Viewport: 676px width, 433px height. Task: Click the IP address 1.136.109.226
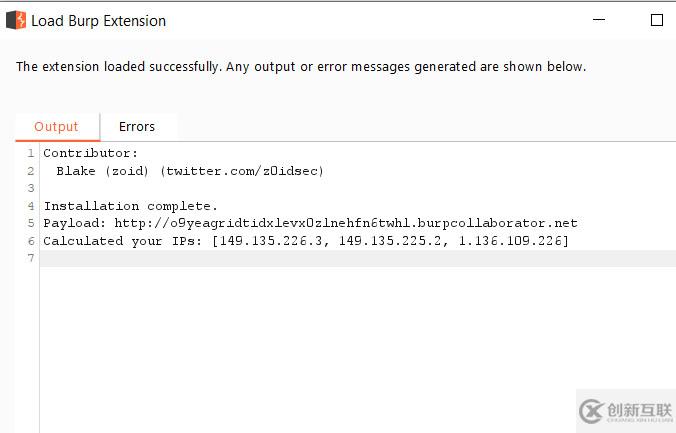click(x=510, y=241)
